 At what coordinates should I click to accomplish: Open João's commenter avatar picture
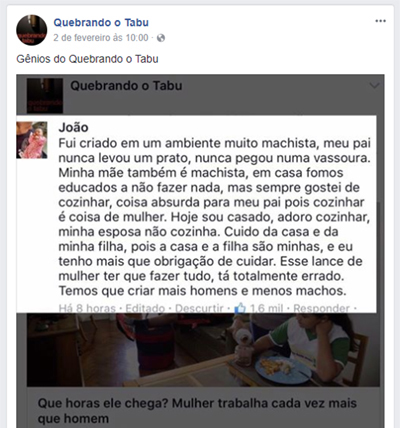tap(32, 140)
